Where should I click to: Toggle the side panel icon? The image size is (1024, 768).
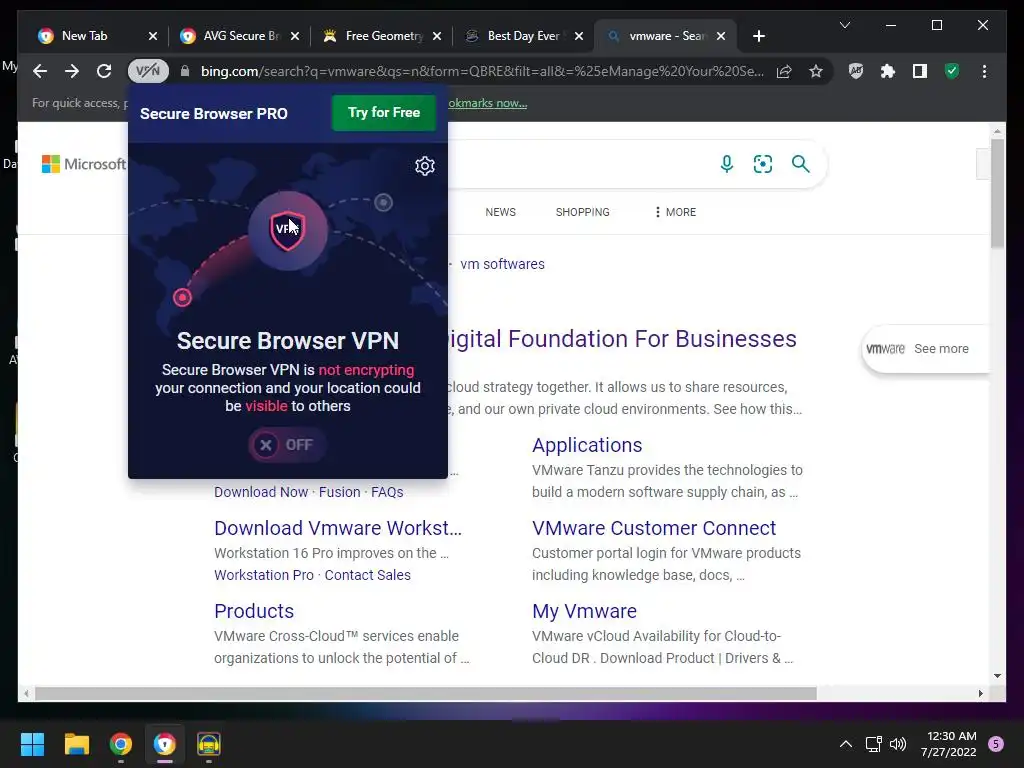pos(920,71)
